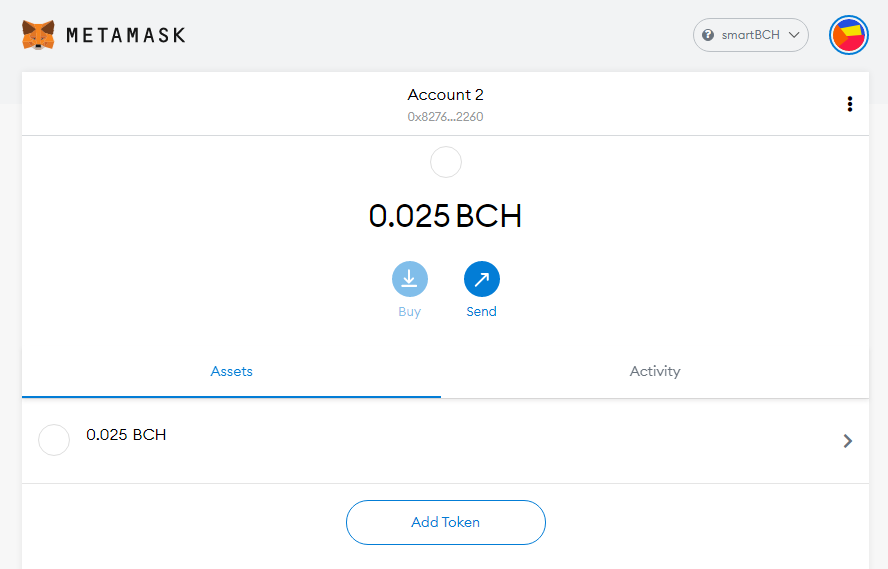The width and height of the screenshot is (888, 569).
Task: Select the 0.025 BCH asset list entry
Action: coord(445,440)
